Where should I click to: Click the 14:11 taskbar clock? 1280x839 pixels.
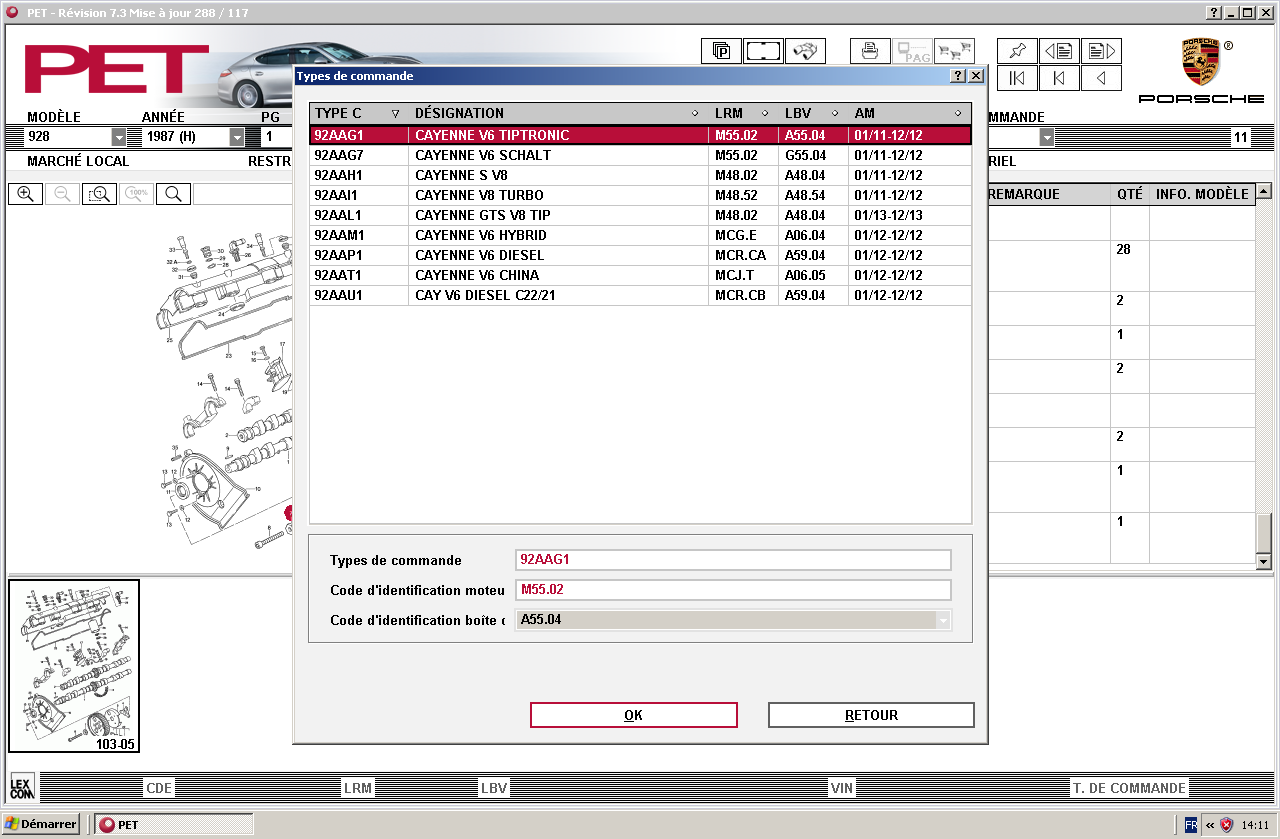[1255, 825]
